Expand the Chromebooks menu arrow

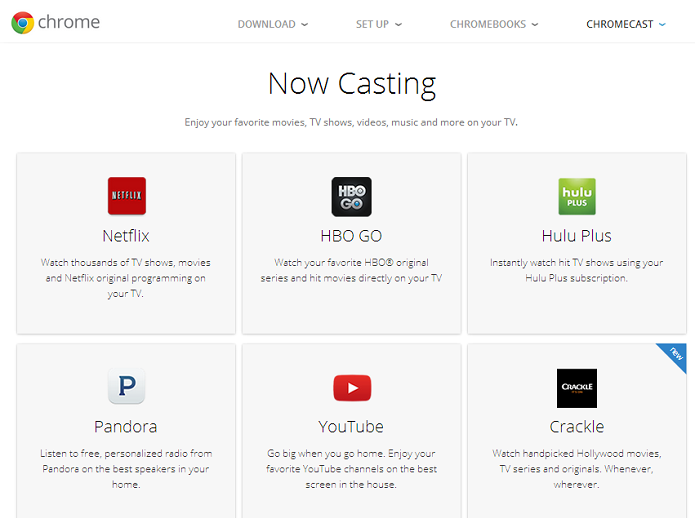click(535, 24)
